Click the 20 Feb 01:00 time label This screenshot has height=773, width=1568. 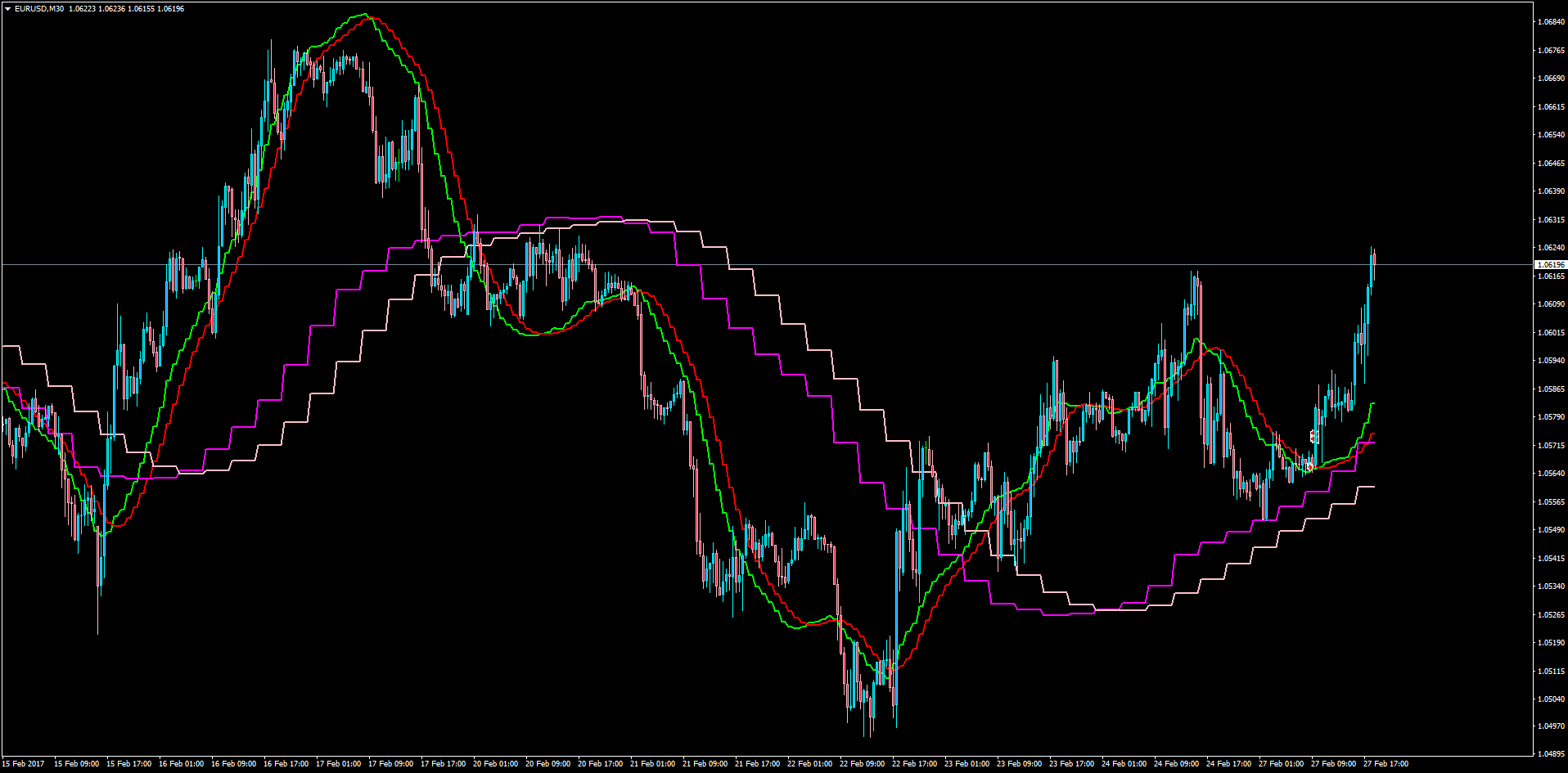pos(495,764)
